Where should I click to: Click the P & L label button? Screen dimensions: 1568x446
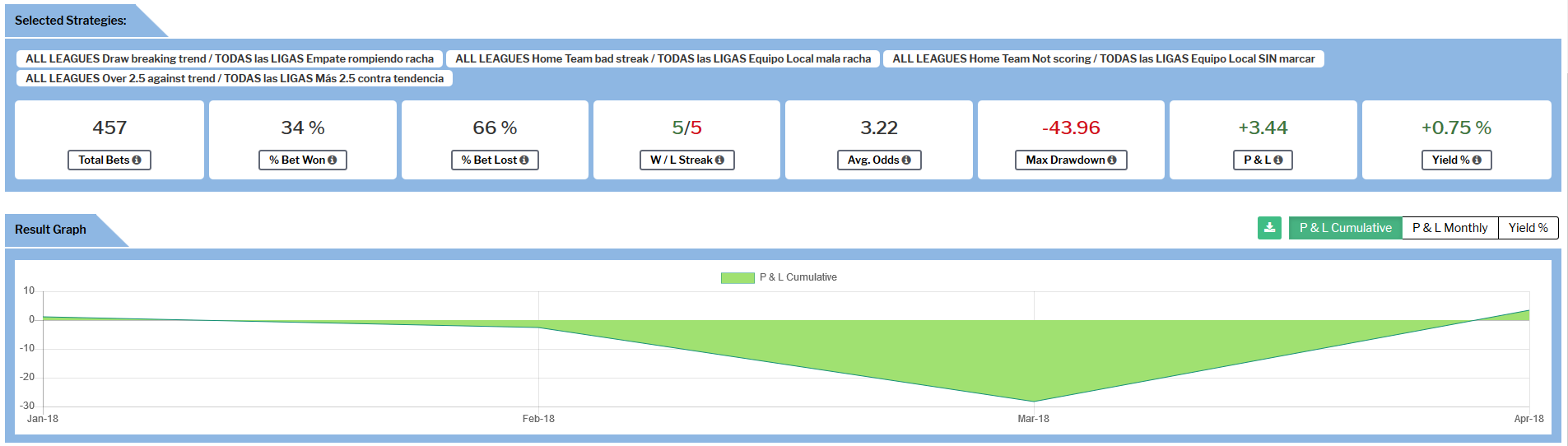(1263, 160)
